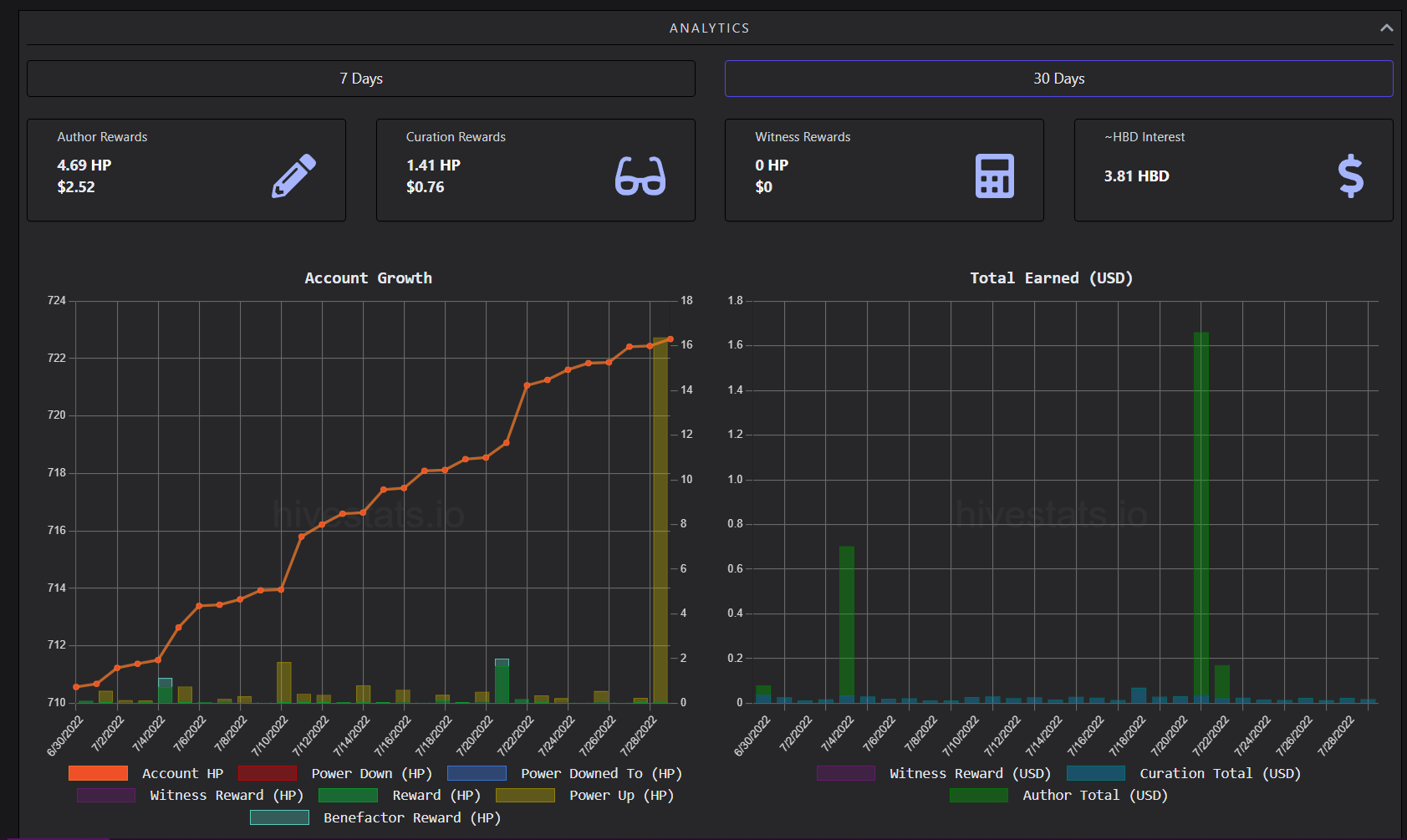This screenshot has width=1407, height=840.
Task: Click the 1.41 HP value
Action: [x=433, y=165]
